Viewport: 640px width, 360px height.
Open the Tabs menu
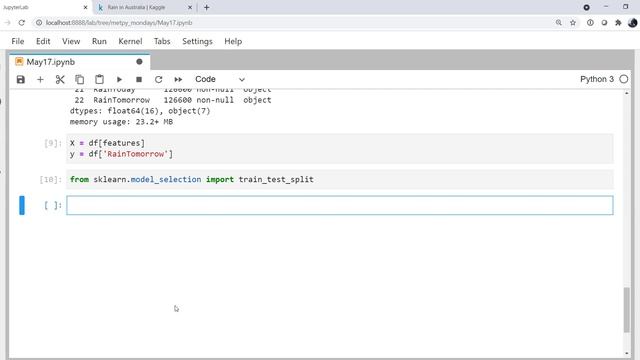(162, 41)
